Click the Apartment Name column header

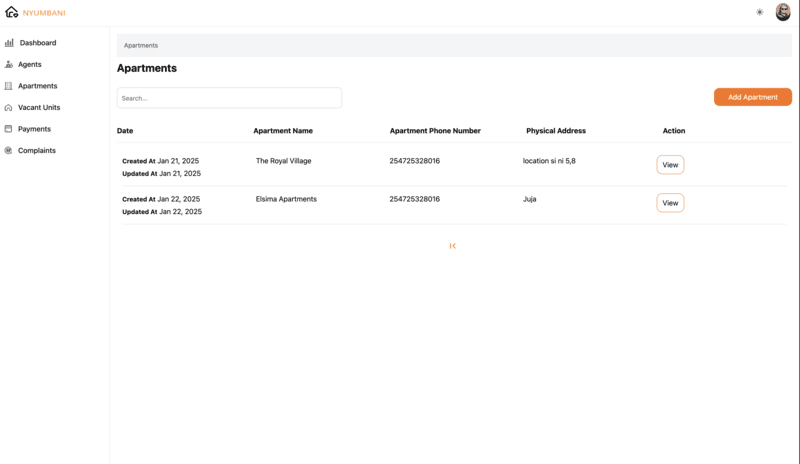click(x=283, y=131)
